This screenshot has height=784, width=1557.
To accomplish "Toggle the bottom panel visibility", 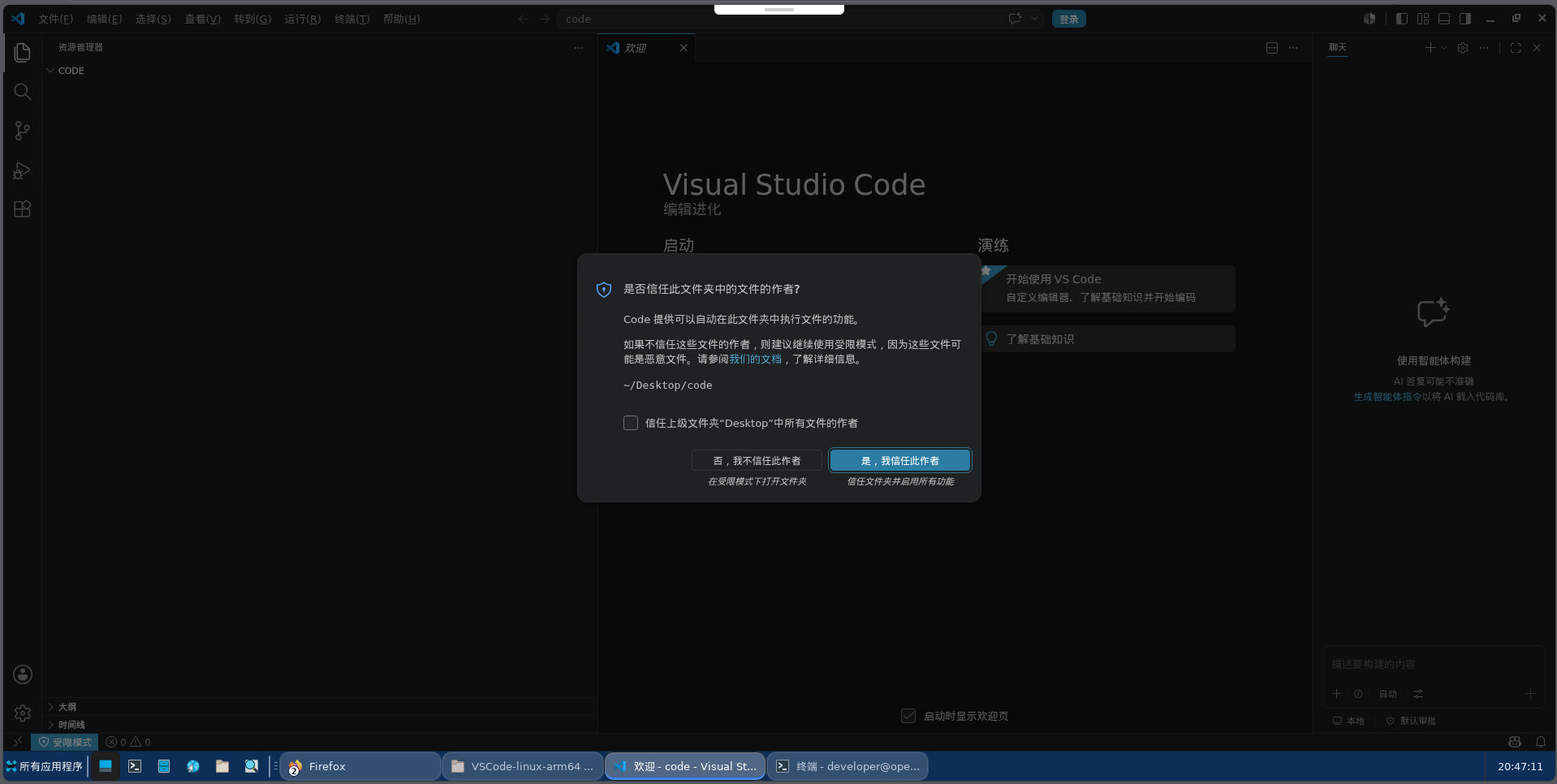I will [1444, 19].
